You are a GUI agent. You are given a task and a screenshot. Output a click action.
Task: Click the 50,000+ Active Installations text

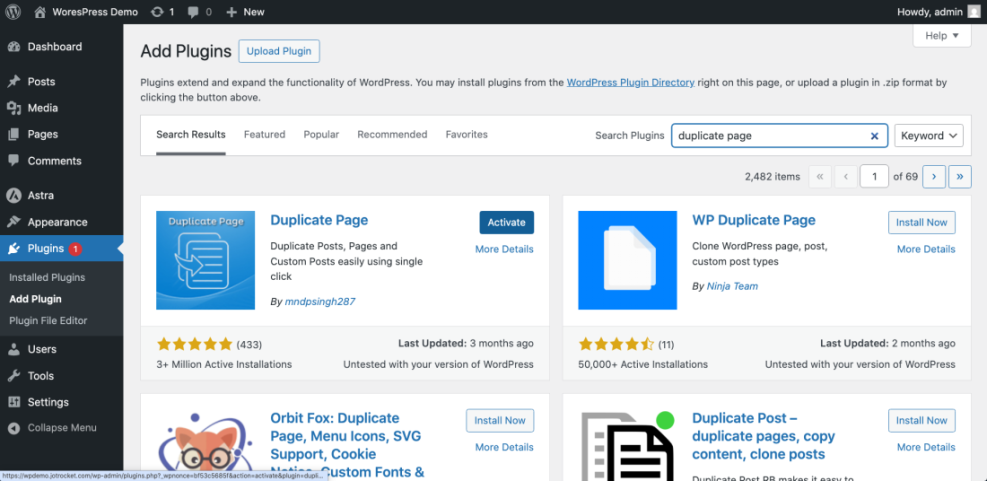click(643, 365)
